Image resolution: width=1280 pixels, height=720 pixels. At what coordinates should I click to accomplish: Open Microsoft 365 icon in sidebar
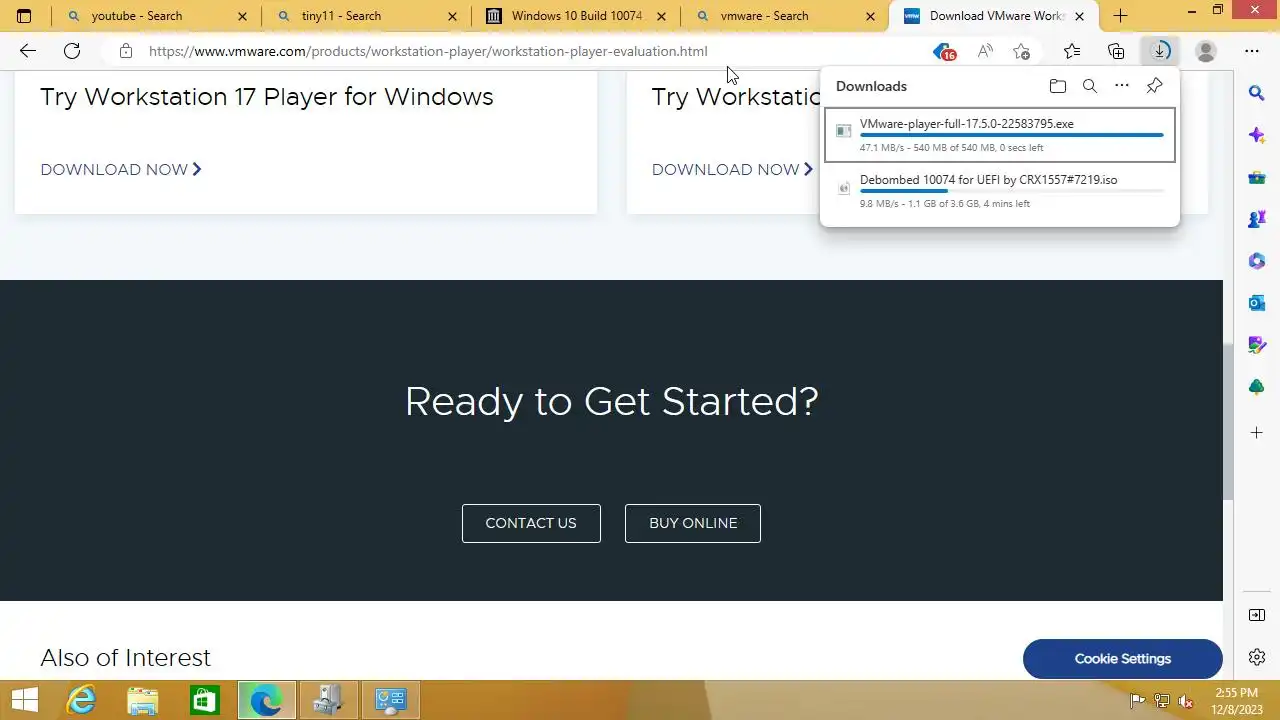(1257, 261)
